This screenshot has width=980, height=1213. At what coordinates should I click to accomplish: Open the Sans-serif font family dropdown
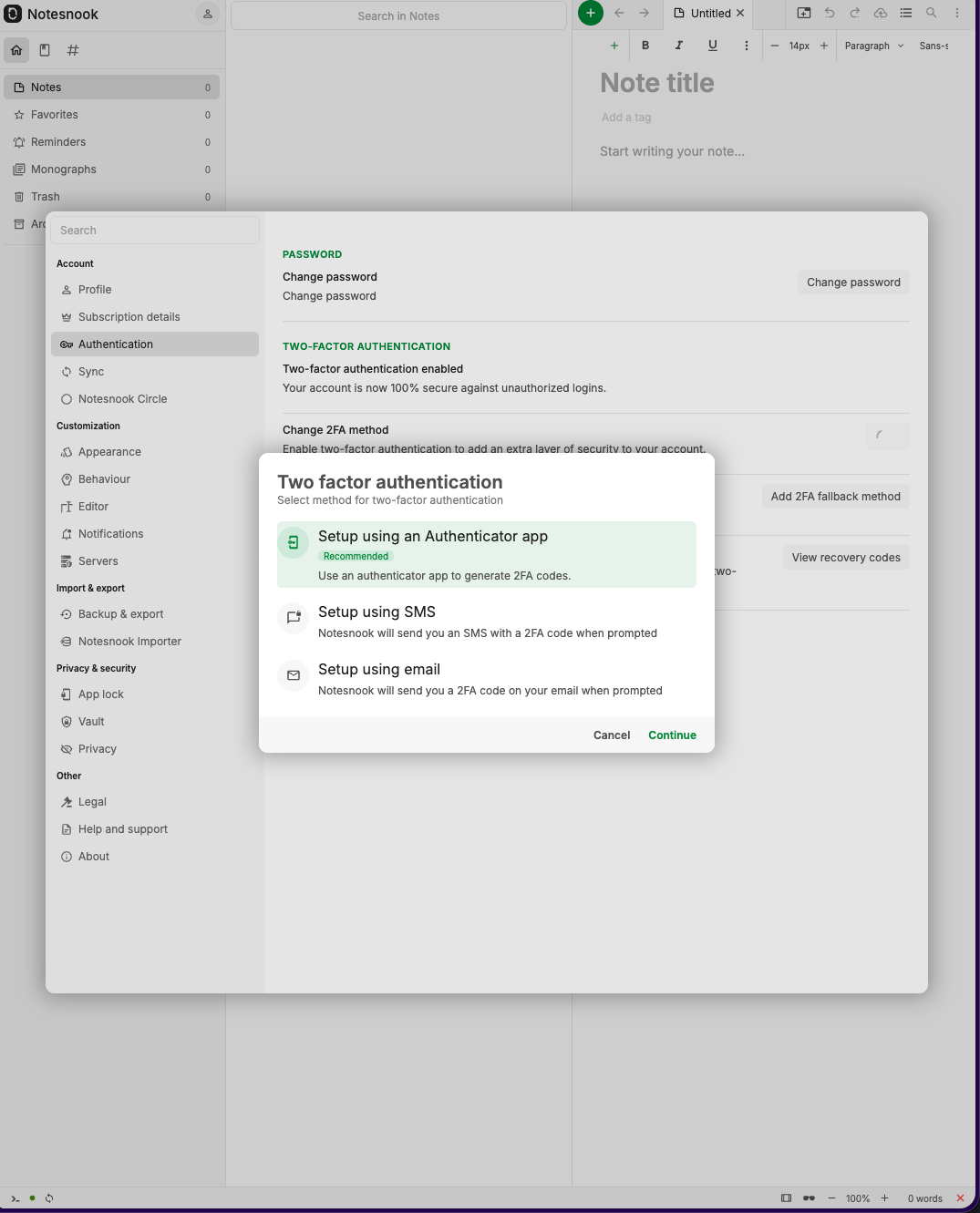coord(934,46)
